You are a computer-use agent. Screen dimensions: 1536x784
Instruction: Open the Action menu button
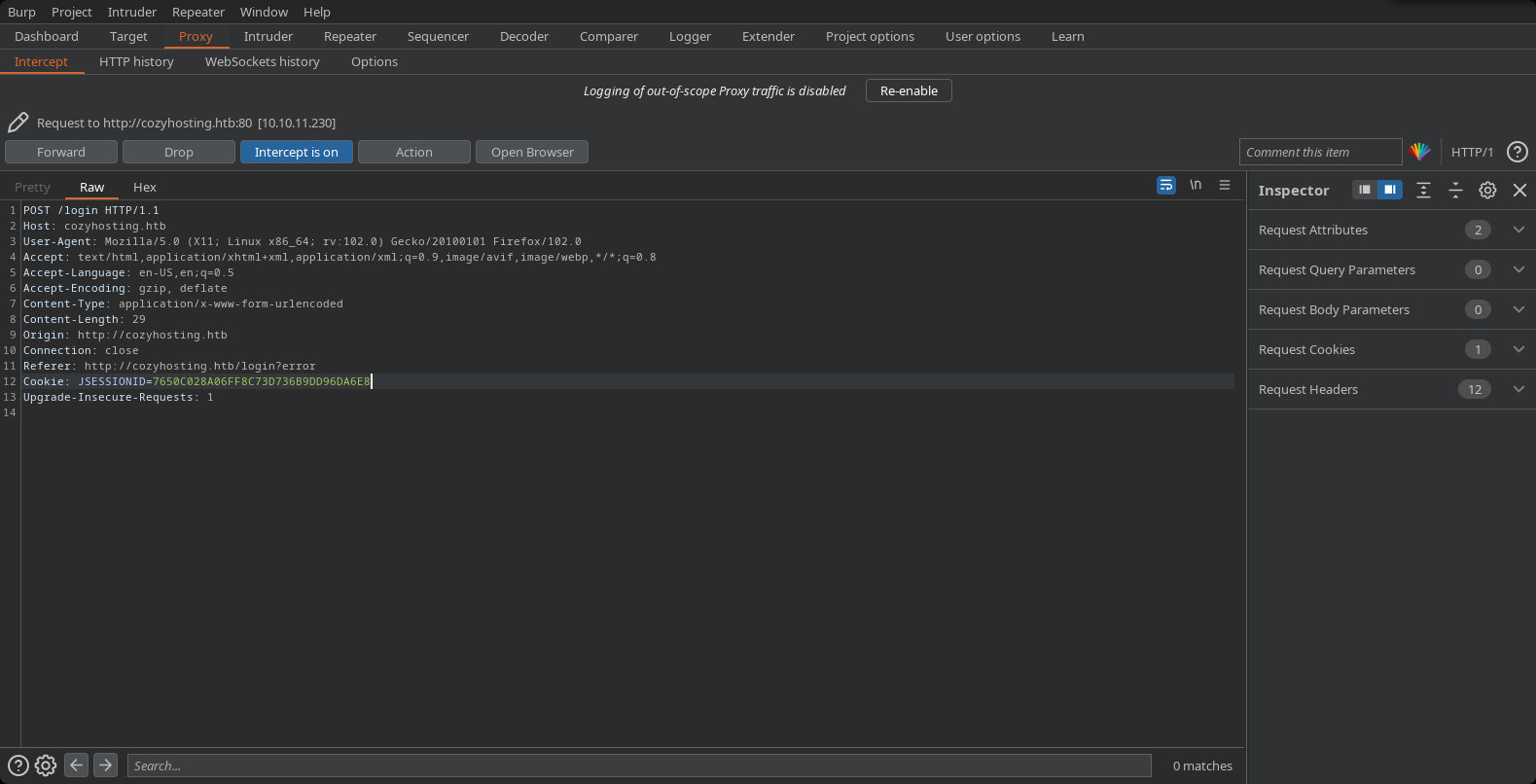click(x=414, y=152)
